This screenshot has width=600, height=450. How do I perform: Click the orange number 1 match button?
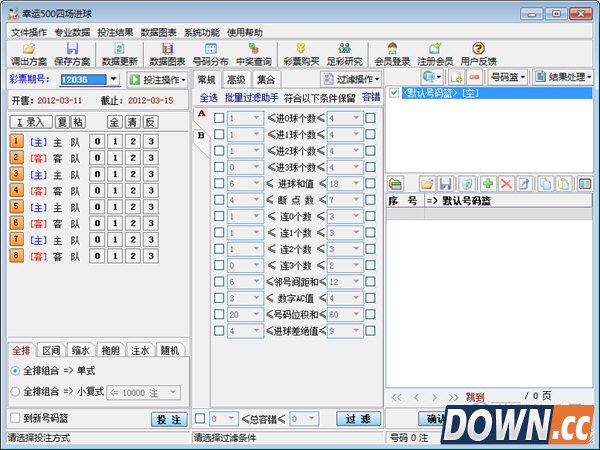click(16, 141)
